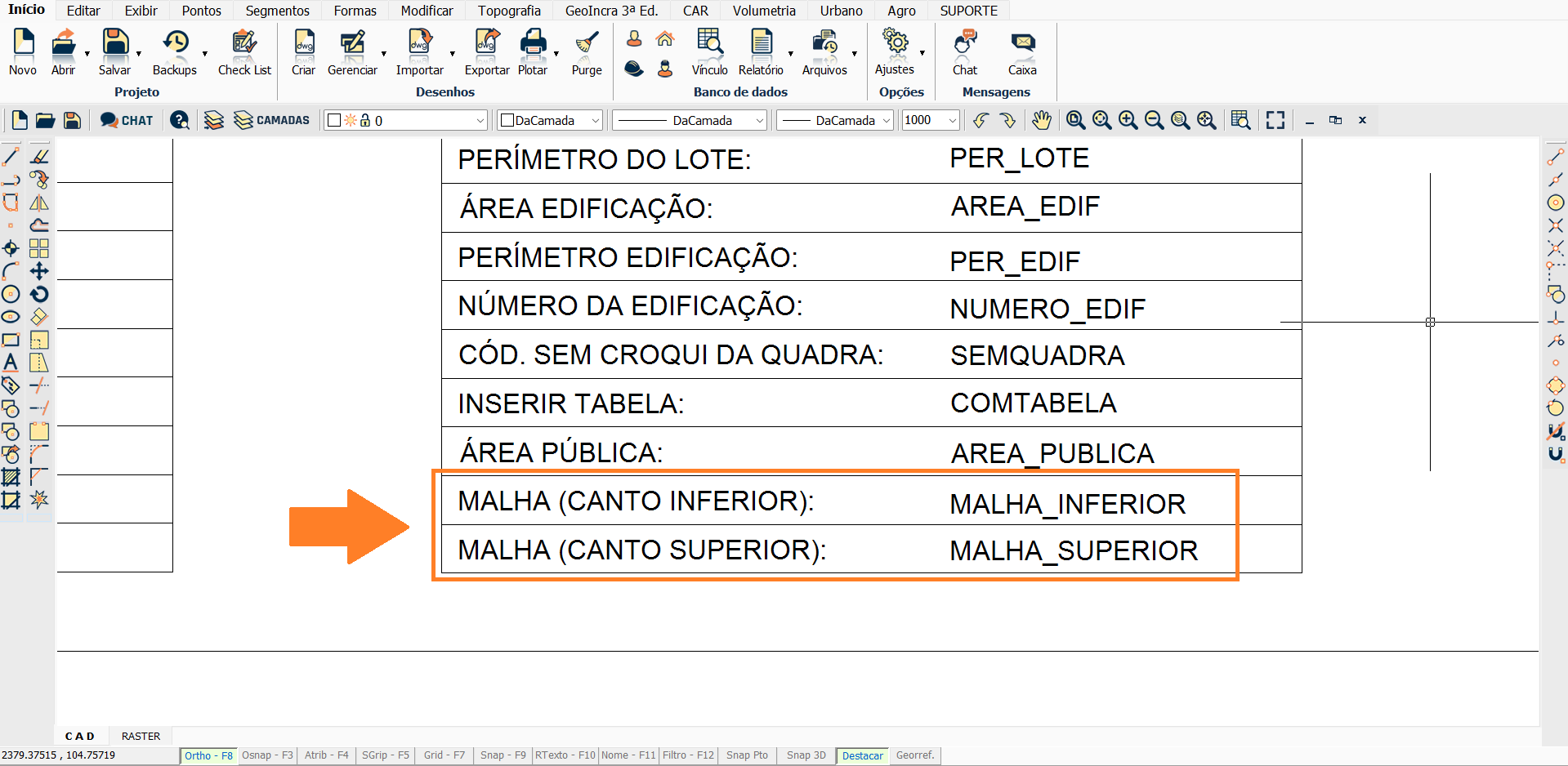Expand the DaCamada linetype dropdown
Image resolution: width=1568 pixels, height=766 pixels.
click(x=759, y=121)
